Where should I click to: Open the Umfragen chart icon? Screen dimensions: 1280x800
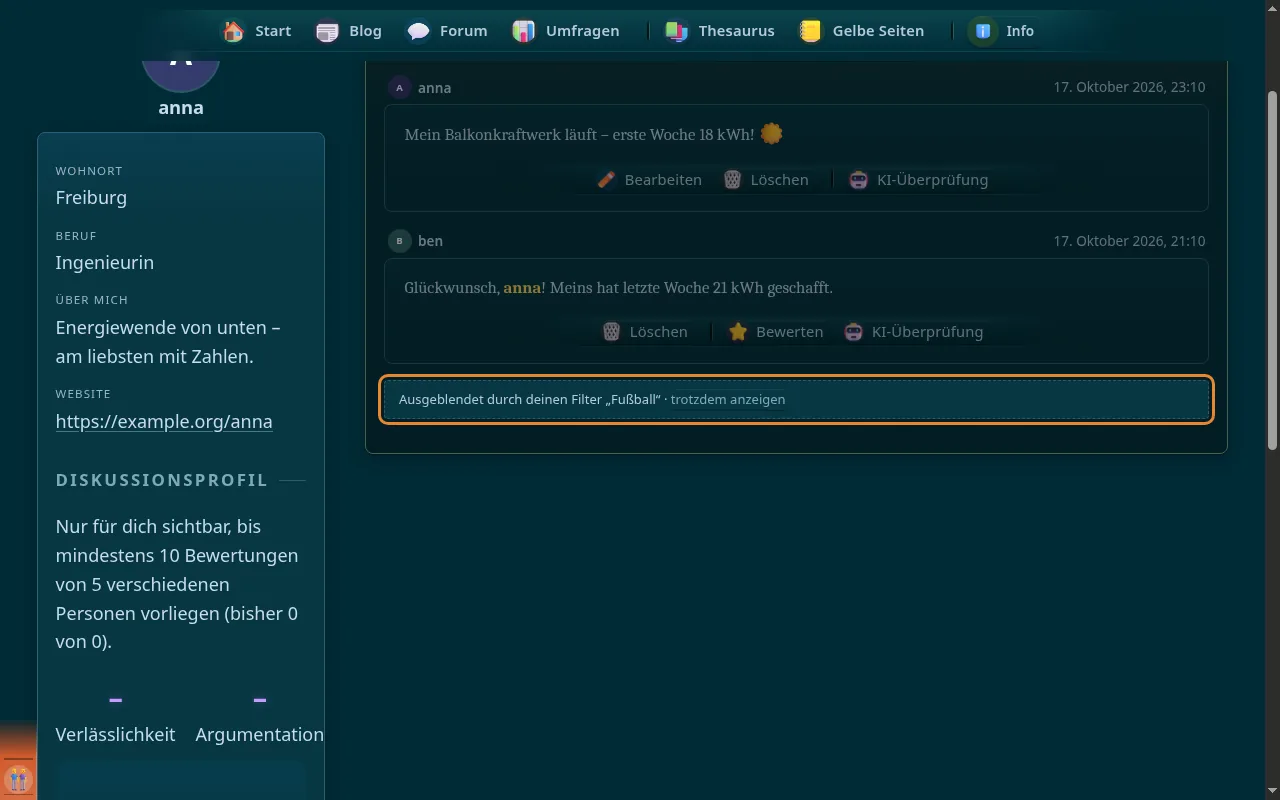point(524,31)
